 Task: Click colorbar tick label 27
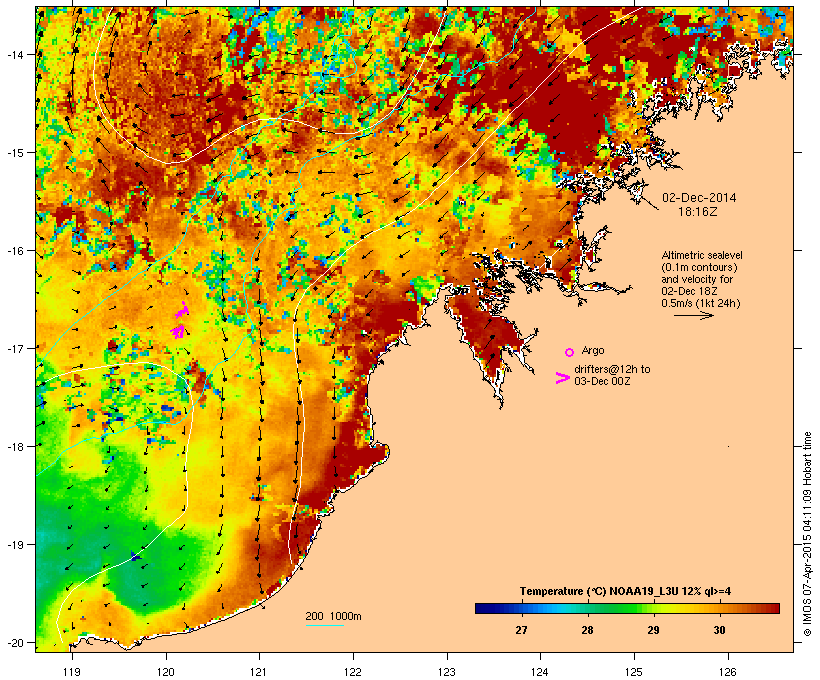coord(521,630)
